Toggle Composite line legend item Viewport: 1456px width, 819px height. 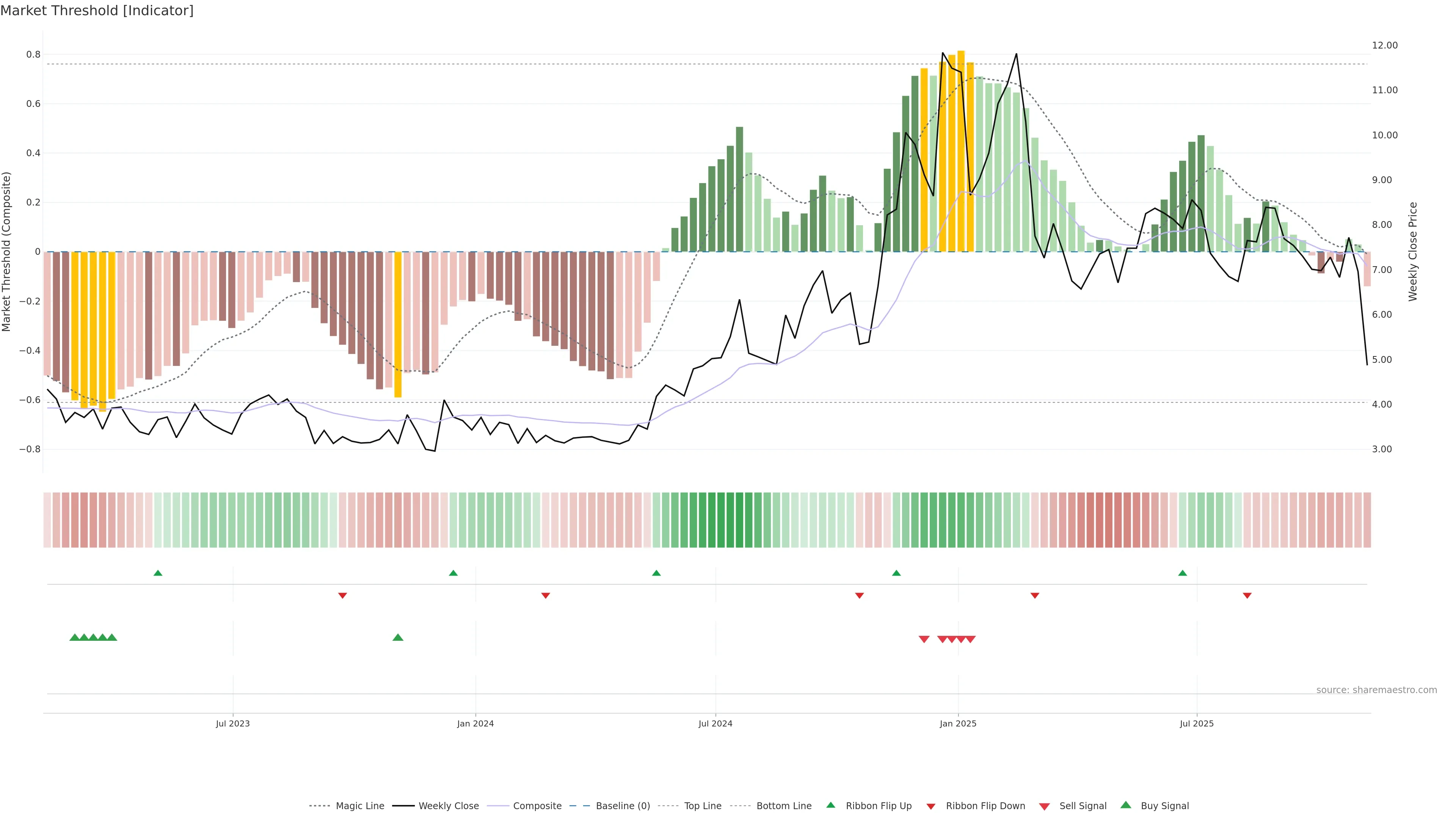[537, 806]
